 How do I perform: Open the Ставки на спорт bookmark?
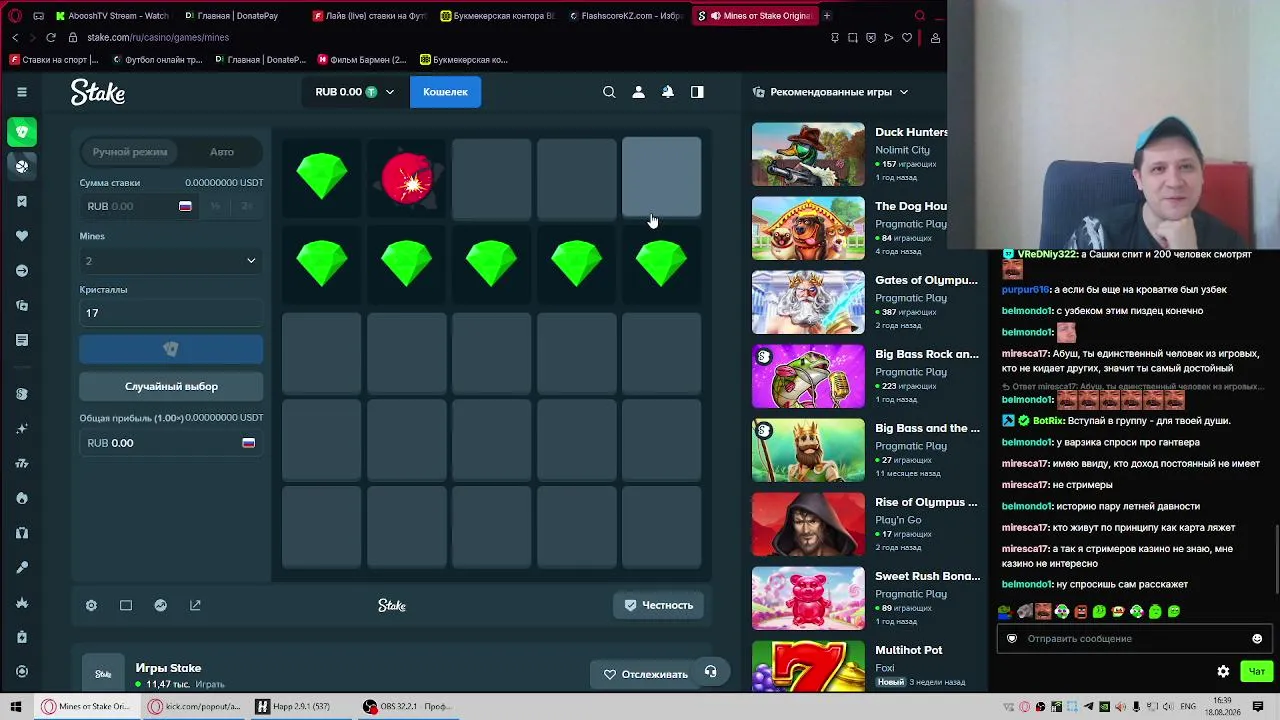(54, 60)
